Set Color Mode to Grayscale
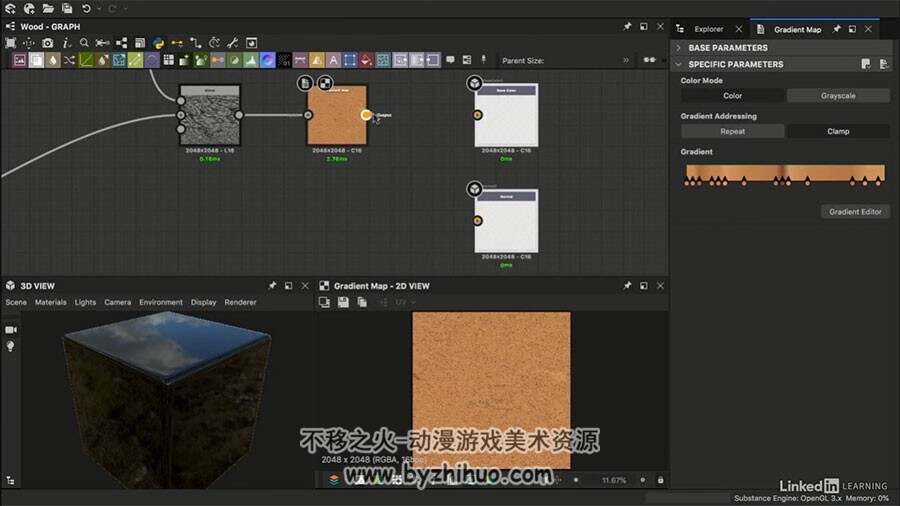The width and height of the screenshot is (900, 506). pyautogui.click(x=838, y=96)
